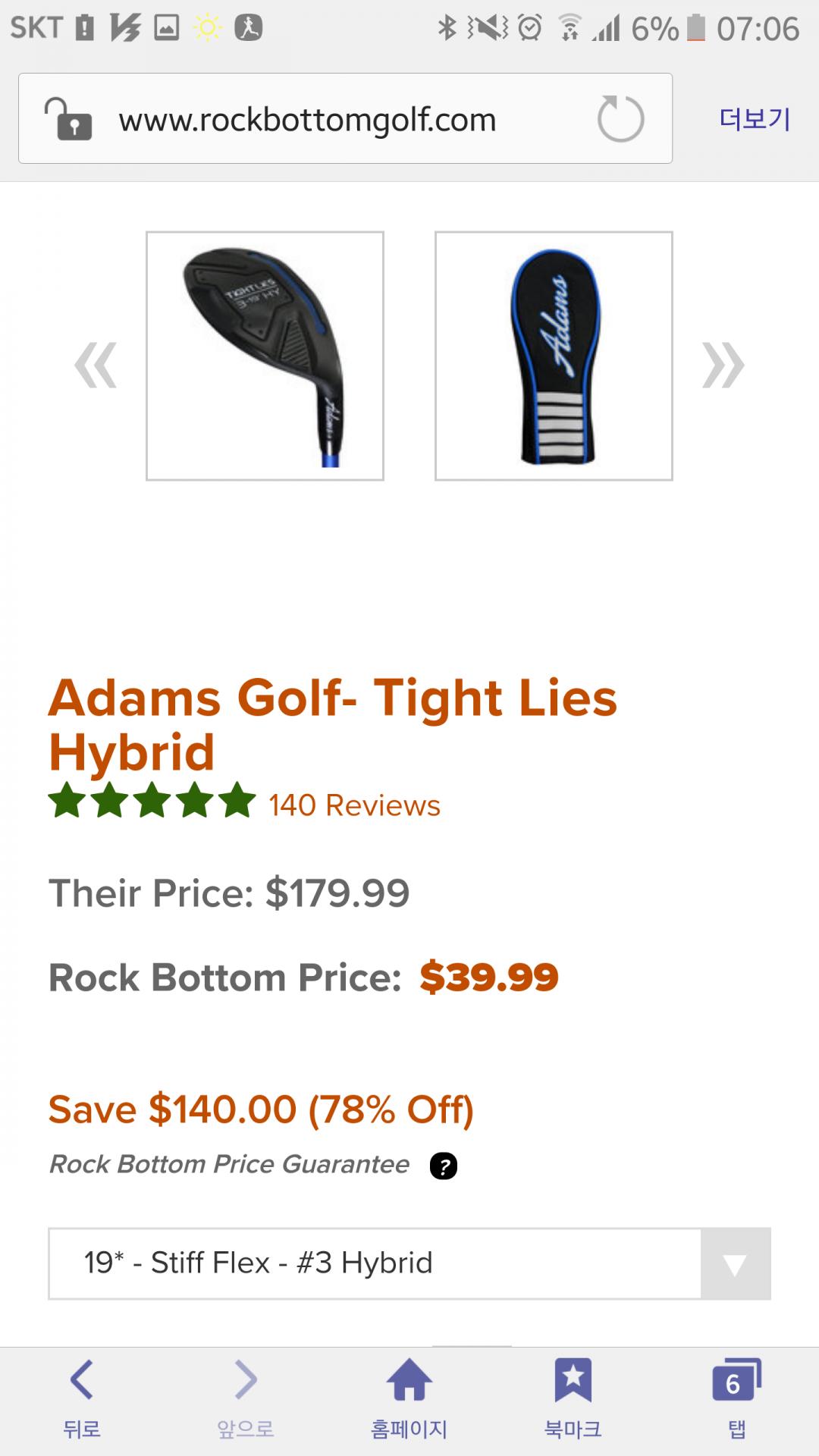
Task: Click the Rock Bottom Price Guarantee text
Action: [x=229, y=1164]
